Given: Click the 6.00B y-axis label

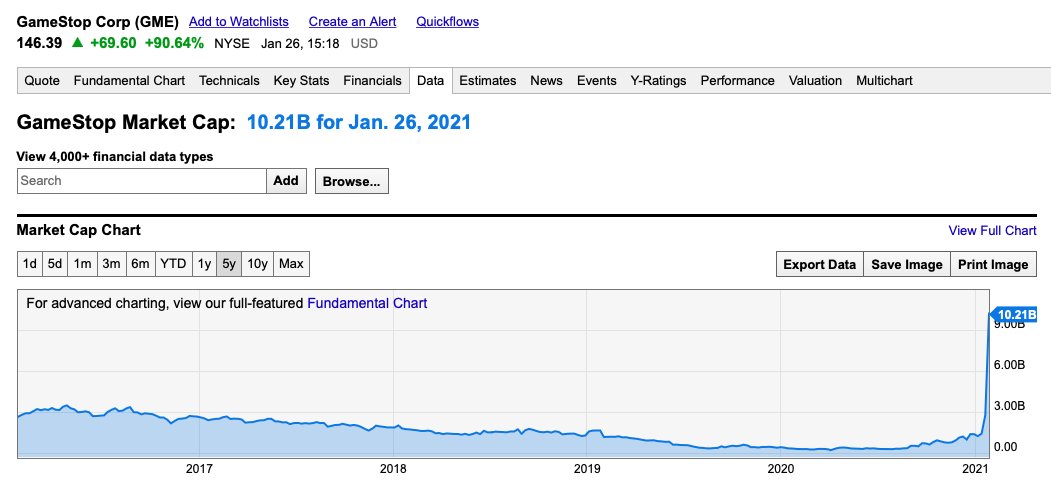Looking at the screenshot, I should 1010,365.
